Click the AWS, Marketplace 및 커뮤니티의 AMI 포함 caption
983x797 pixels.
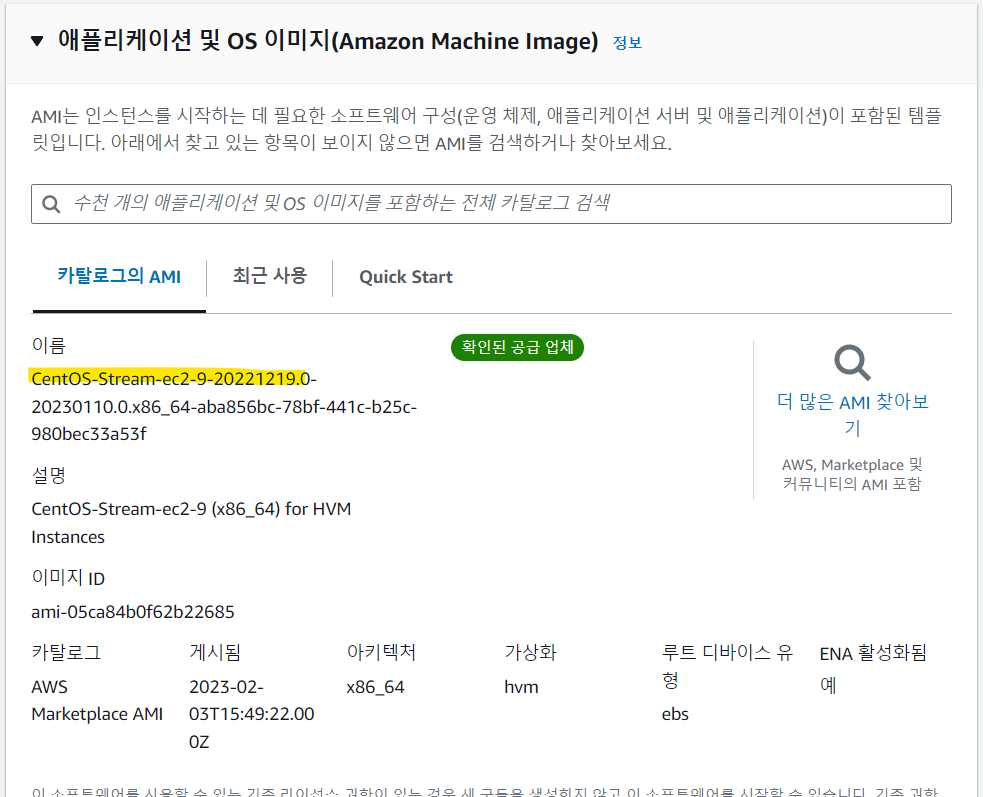point(852,474)
